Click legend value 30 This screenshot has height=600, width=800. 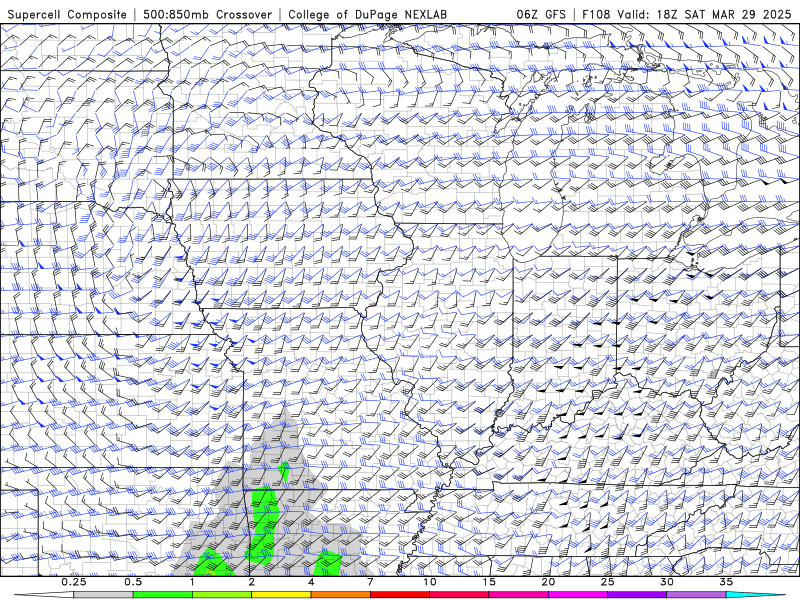(x=666, y=582)
